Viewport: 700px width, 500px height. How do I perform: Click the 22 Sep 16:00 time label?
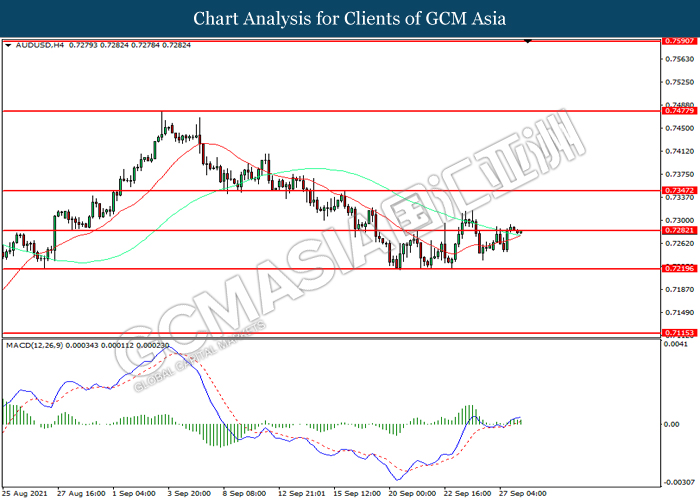click(x=467, y=493)
